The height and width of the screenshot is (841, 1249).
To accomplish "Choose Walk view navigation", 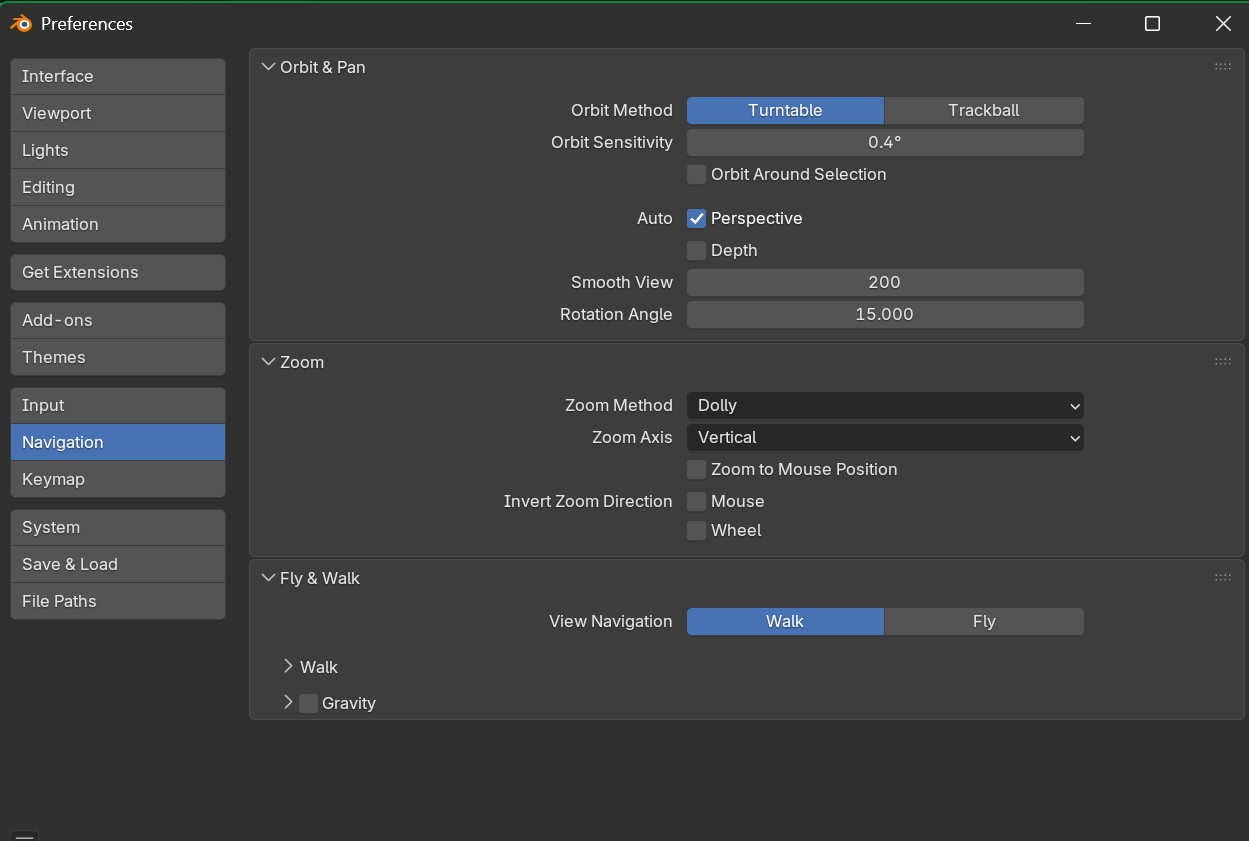I will click(785, 621).
